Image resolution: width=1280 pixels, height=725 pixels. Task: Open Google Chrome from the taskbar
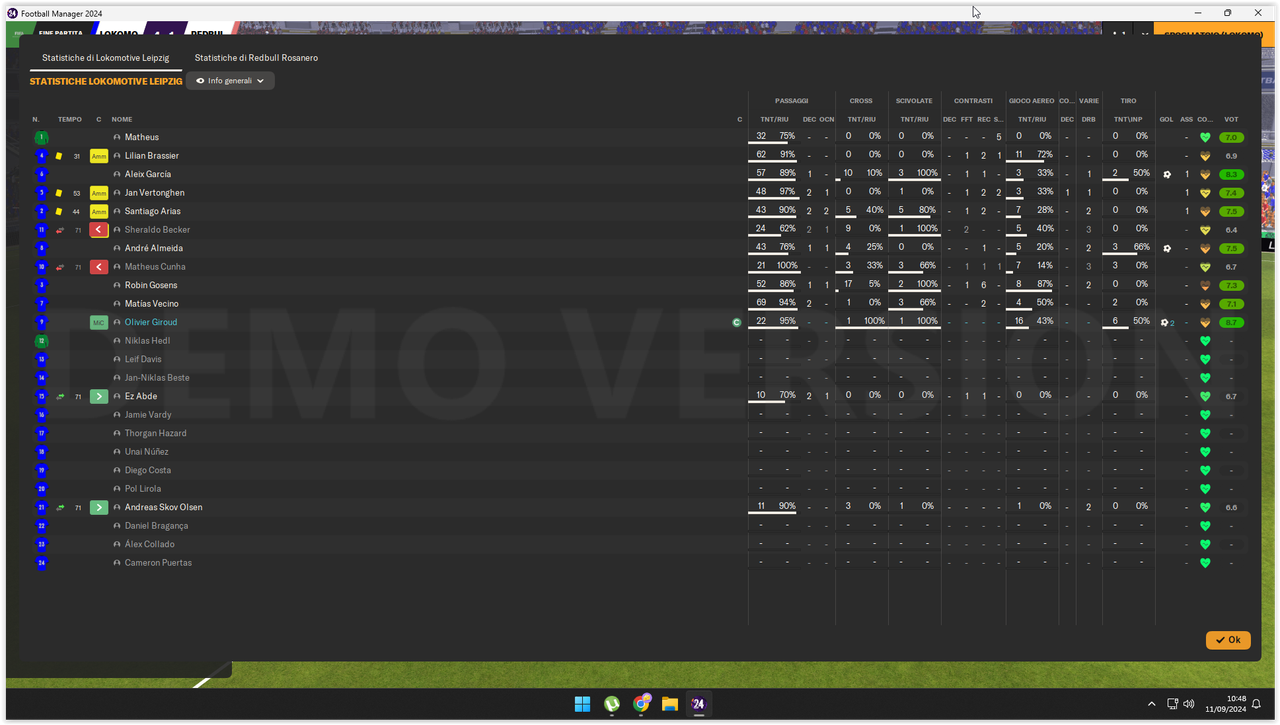[x=641, y=704]
